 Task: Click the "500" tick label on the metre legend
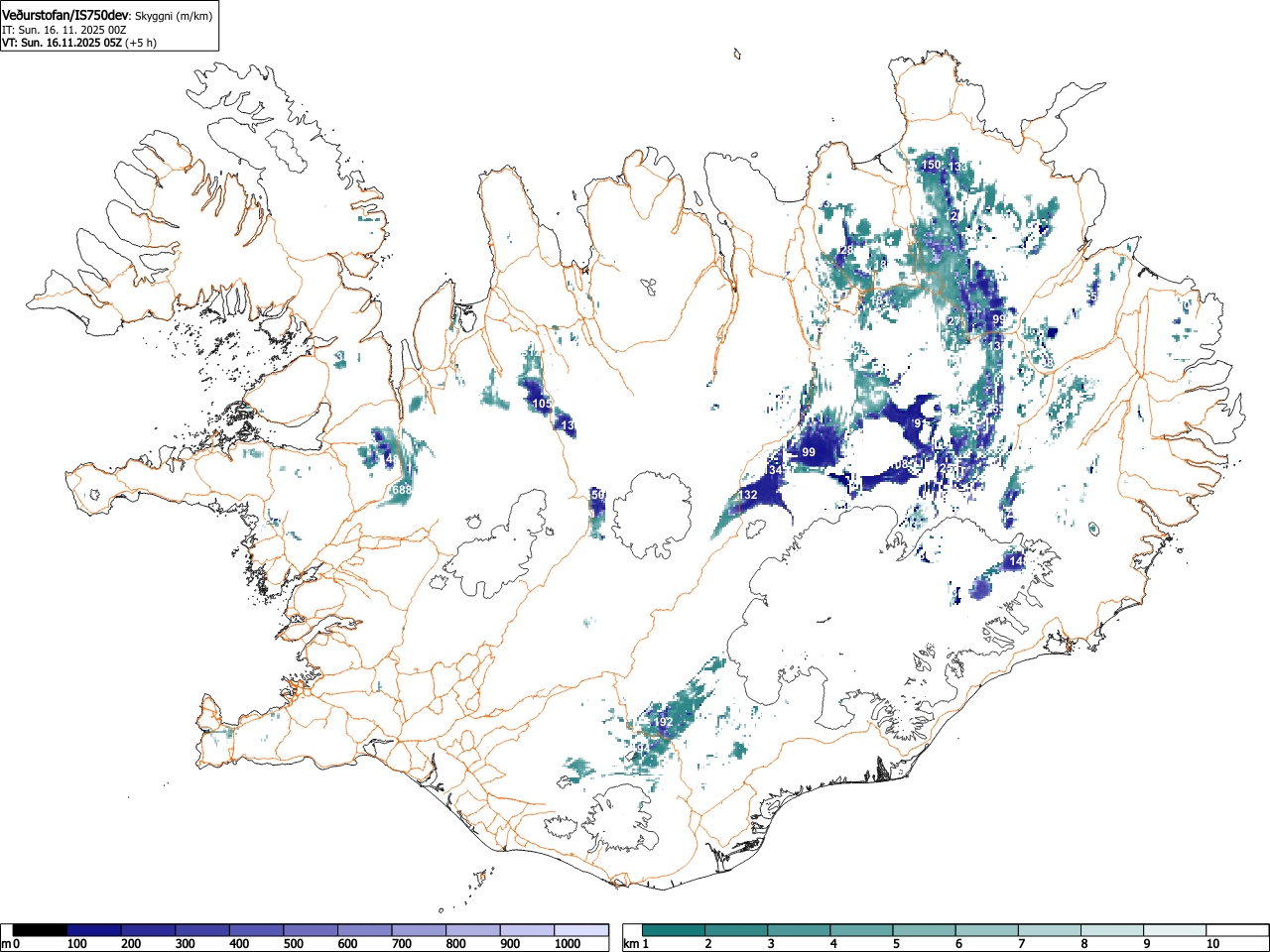click(x=293, y=944)
